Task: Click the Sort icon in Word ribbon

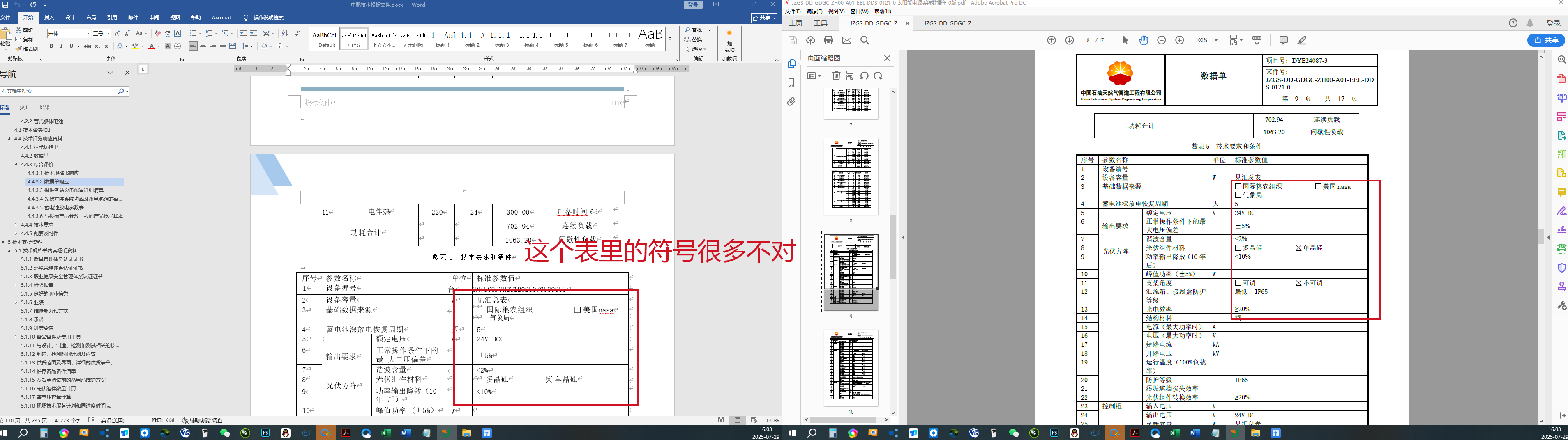Action: click(x=284, y=33)
